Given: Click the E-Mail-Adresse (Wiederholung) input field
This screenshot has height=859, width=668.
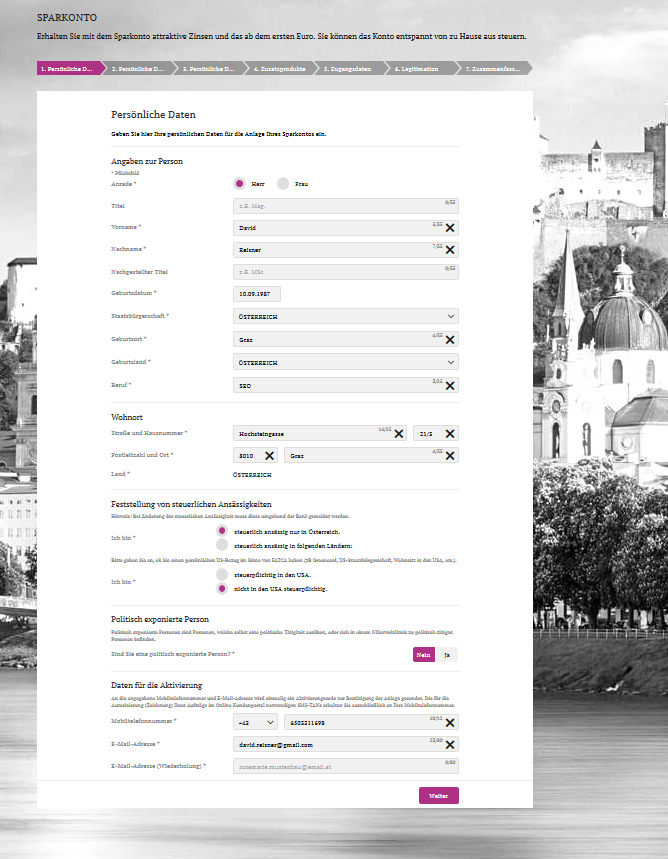Looking at the screenshot, I should (x=345, y=766).
